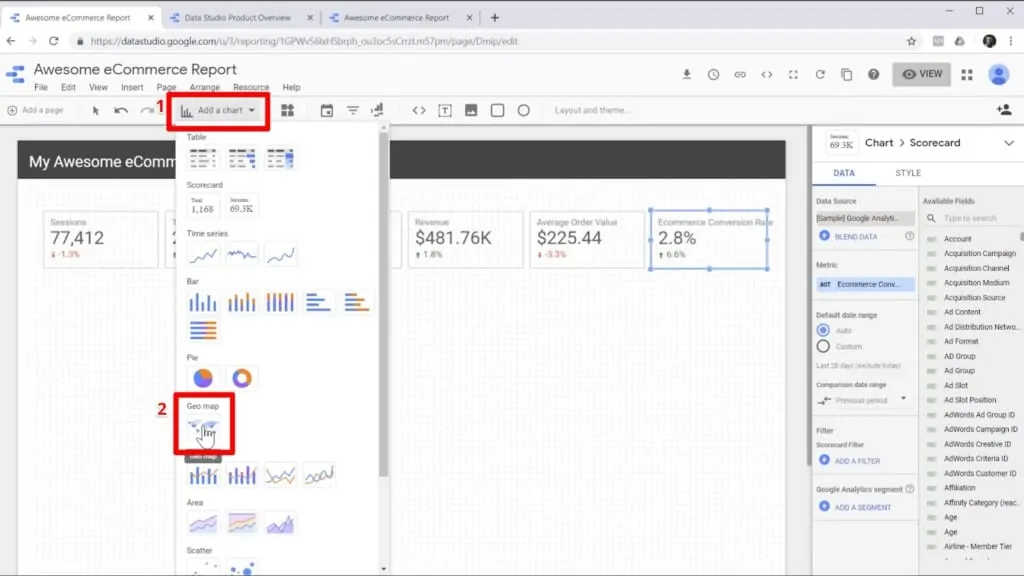
Task: Pick the compact scorecard showing 69.3K
Action: (241, 206)
